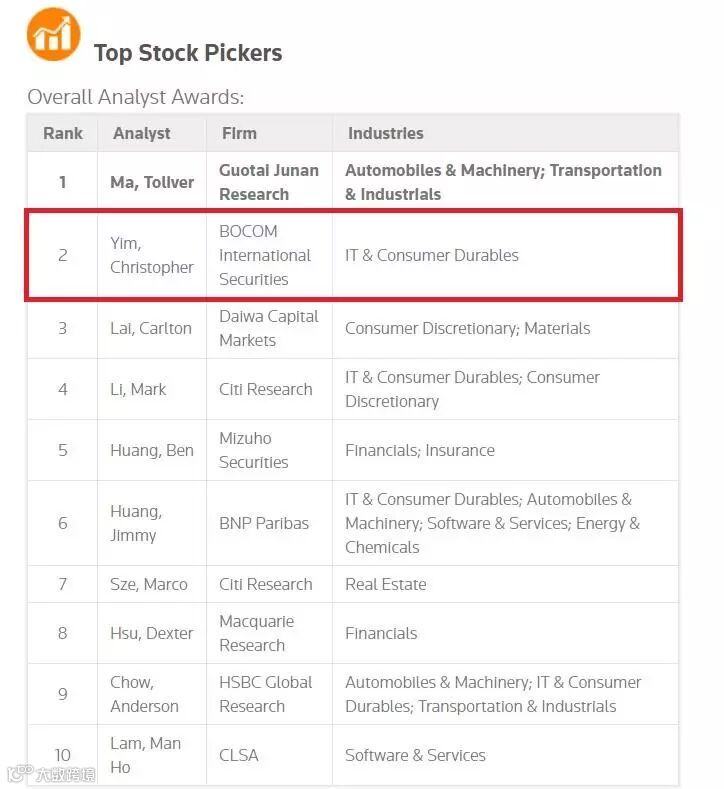Click Mizuho Securities firm cell
The image size is (724, 789).
[x=253, y=450]
